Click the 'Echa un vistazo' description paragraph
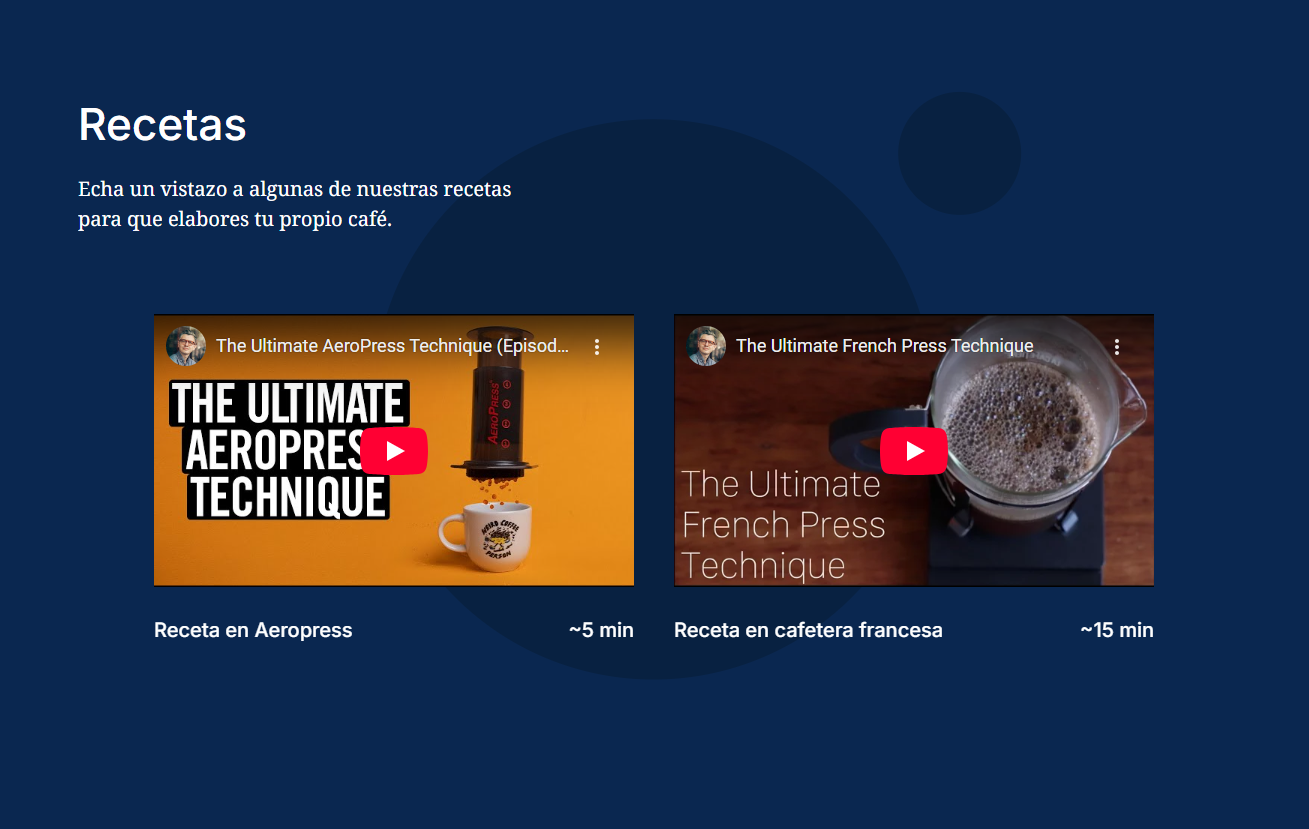Image resolution: width=1309 pixels, height=829 pixels. click(294, 204)
